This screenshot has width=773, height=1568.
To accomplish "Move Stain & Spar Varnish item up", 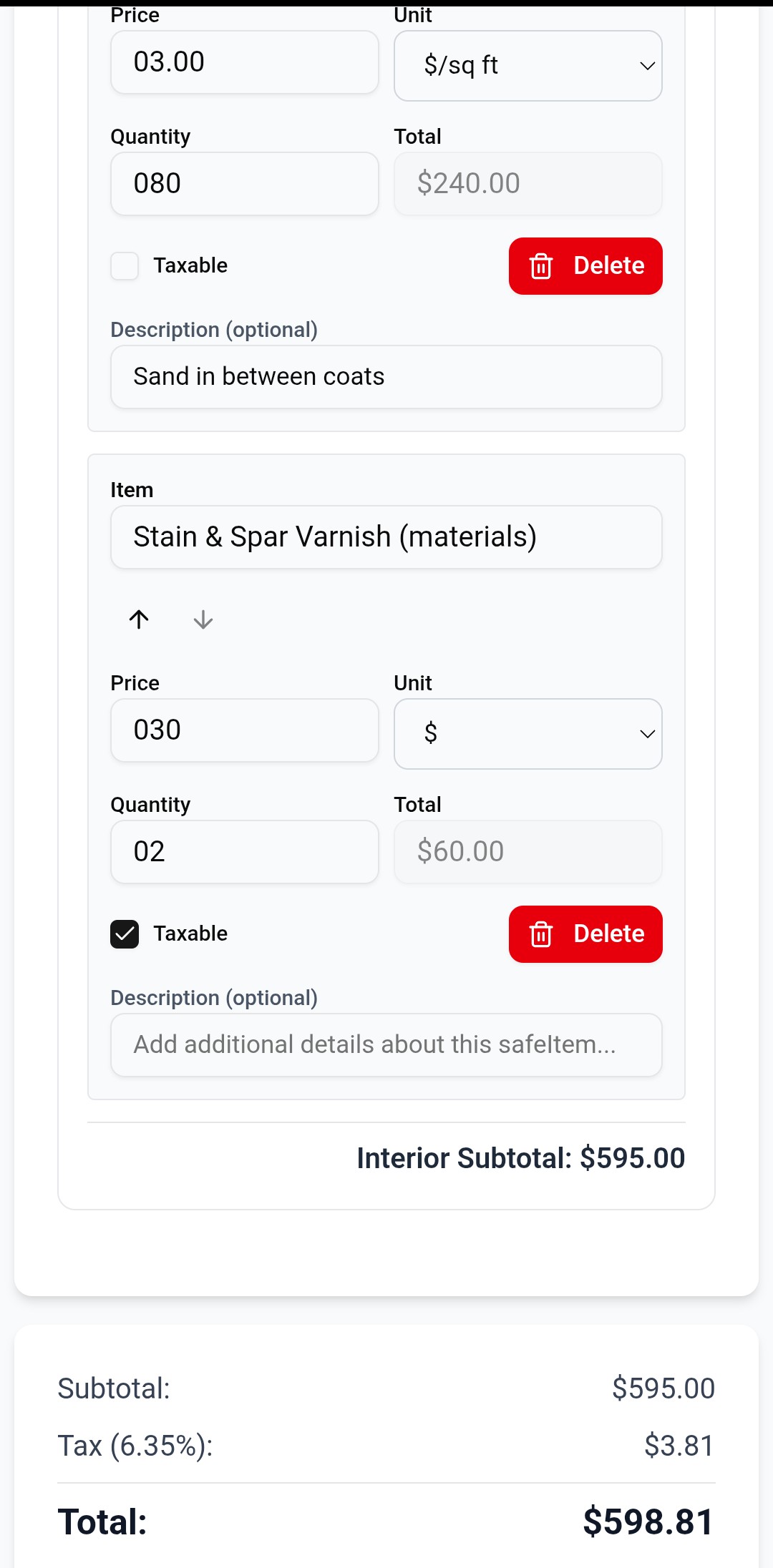I will (139, 619).
